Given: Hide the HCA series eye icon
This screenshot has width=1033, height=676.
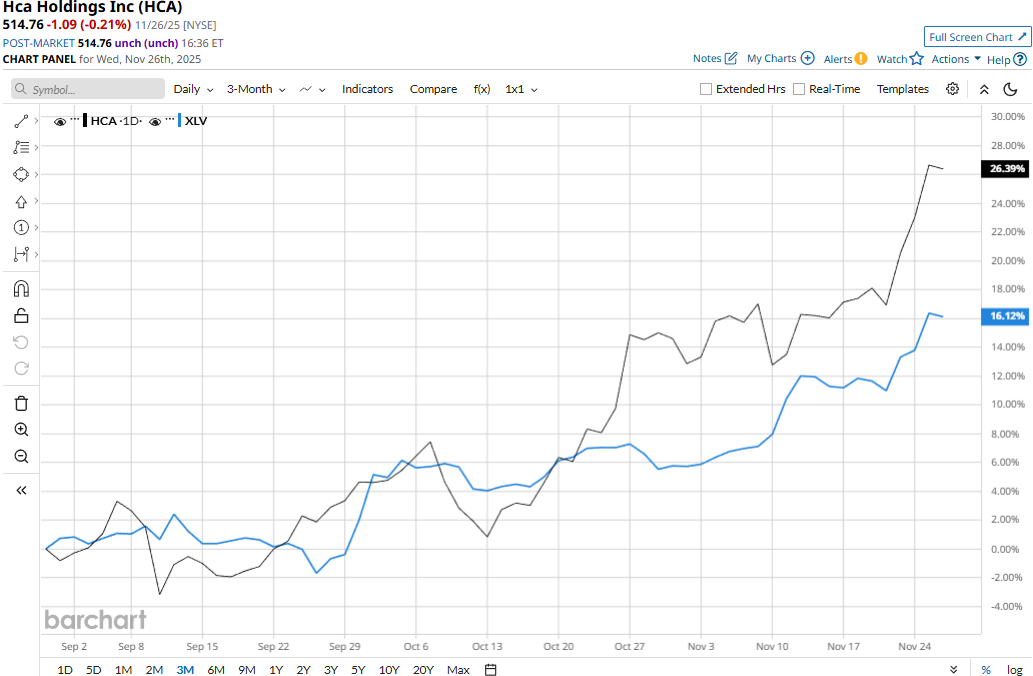Looking at the screenshot, I should point(60,122).
